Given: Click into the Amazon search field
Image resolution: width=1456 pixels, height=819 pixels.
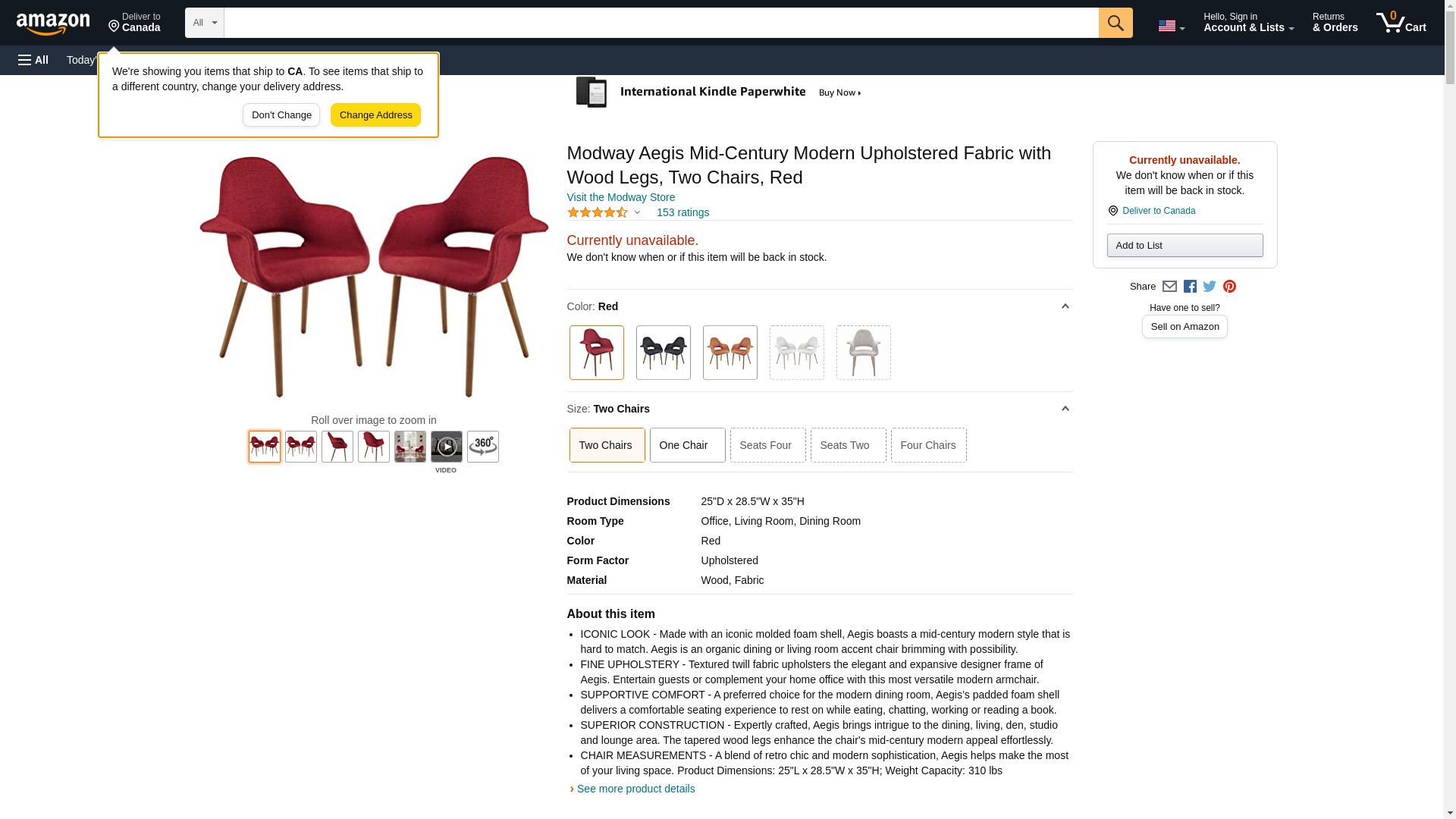Looking at the screenshot, I should (x=661, y=23).
